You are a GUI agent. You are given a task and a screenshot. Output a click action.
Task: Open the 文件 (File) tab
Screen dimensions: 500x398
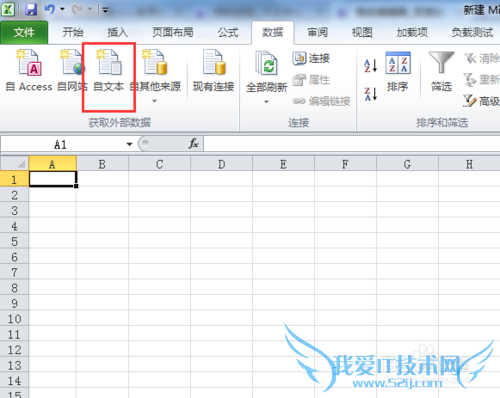24,32
